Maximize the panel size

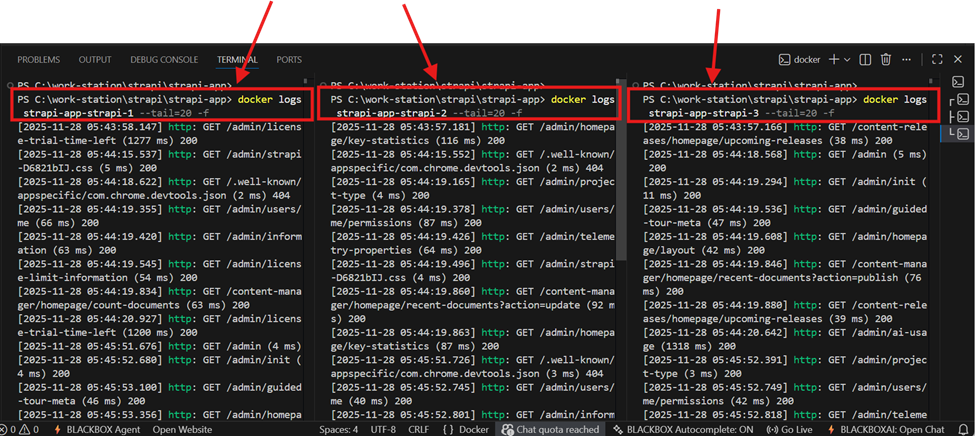(x=936, y=60)
